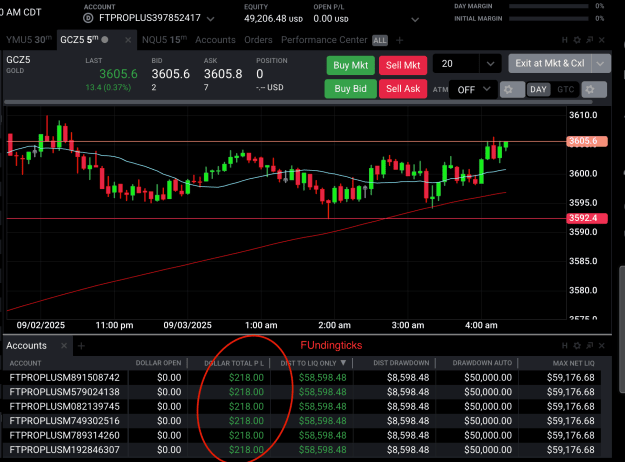Click the Sell Ask button
The image size is (625, 462).
pos(403,88)
